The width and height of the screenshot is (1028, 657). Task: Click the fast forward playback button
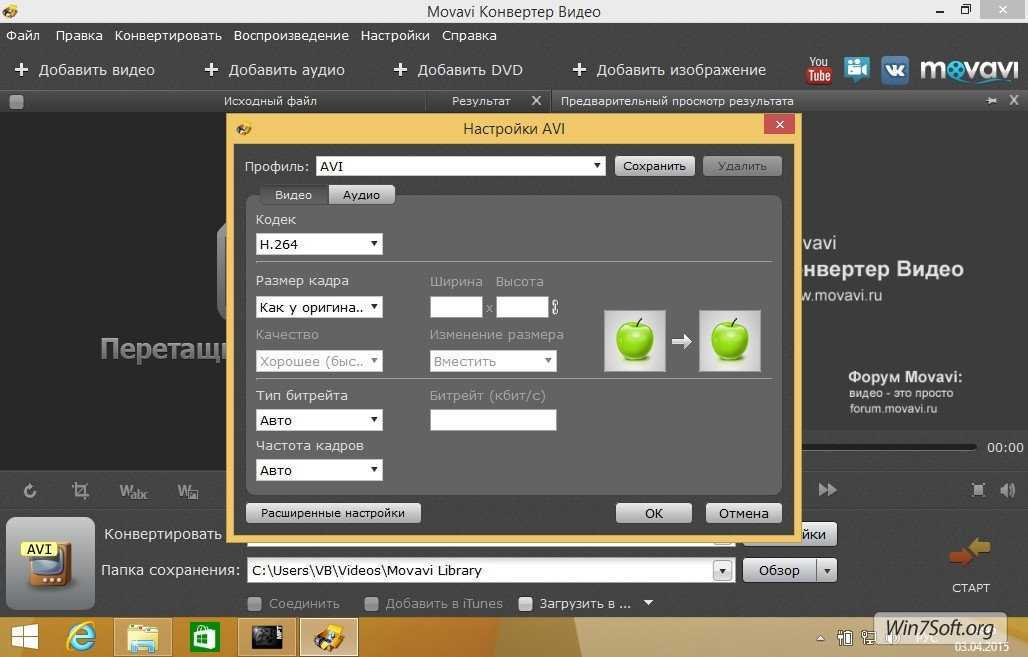pyautogui.click(x=827, y=489)
